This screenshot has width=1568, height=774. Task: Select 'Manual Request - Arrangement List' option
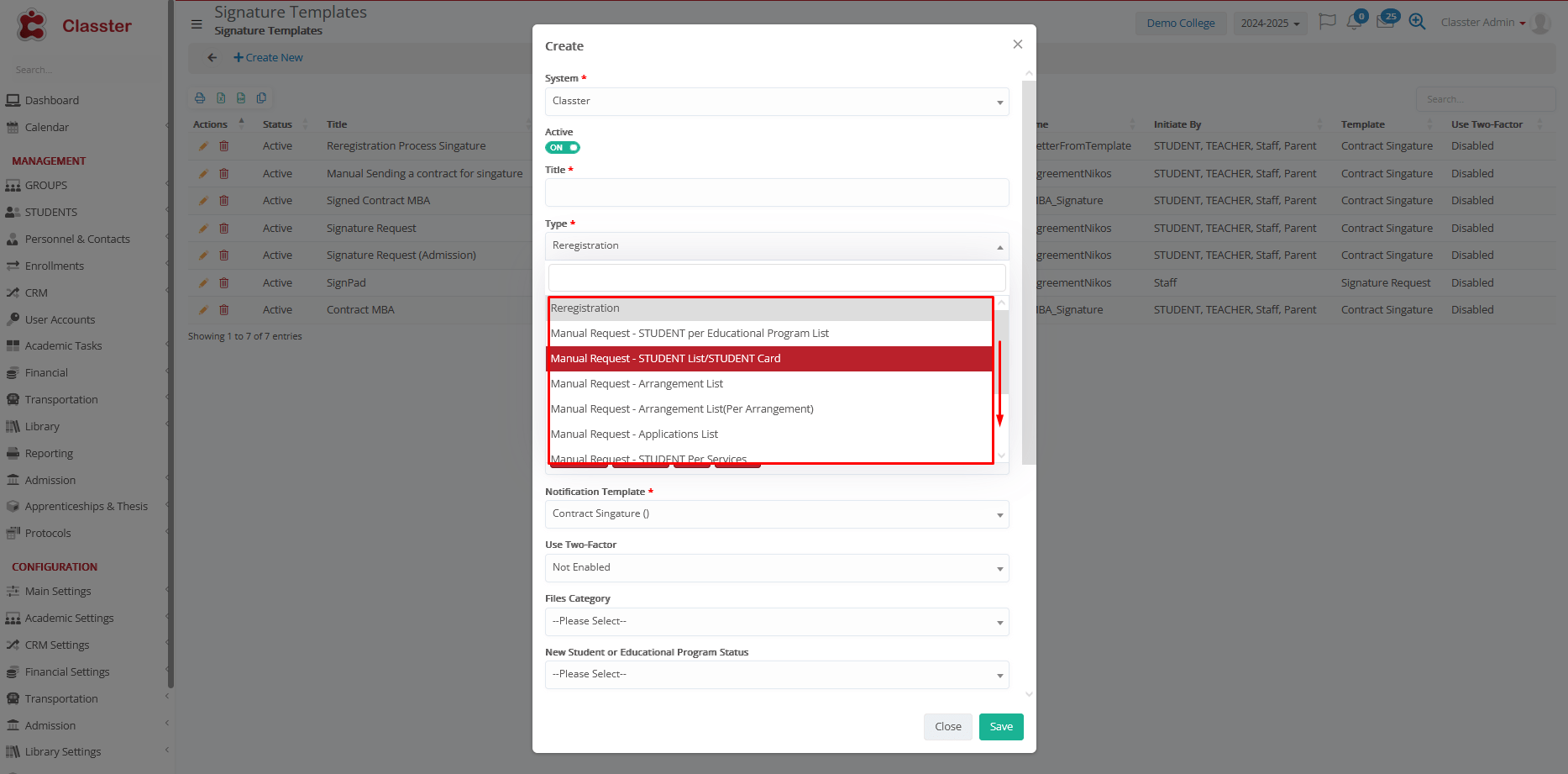click(637, 384)
